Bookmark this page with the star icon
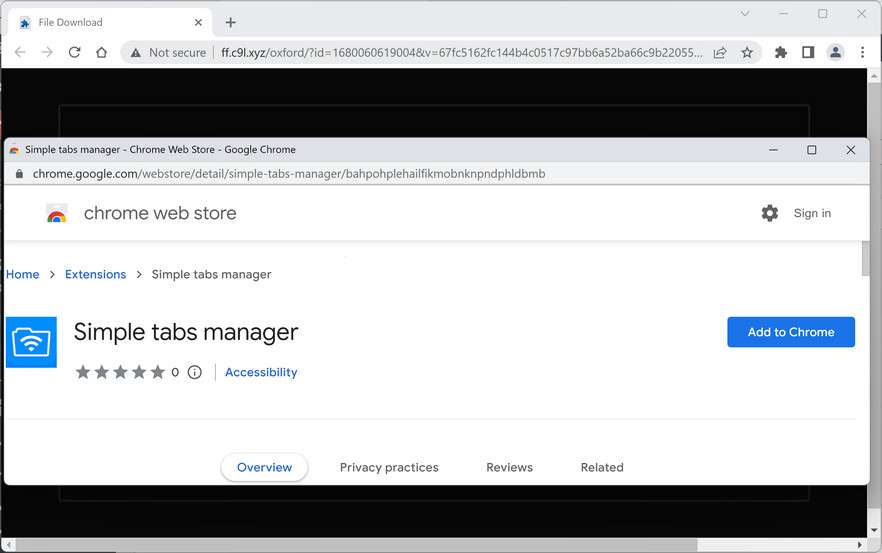Viewport: 882px width, 553px height. tap(747, 53)
